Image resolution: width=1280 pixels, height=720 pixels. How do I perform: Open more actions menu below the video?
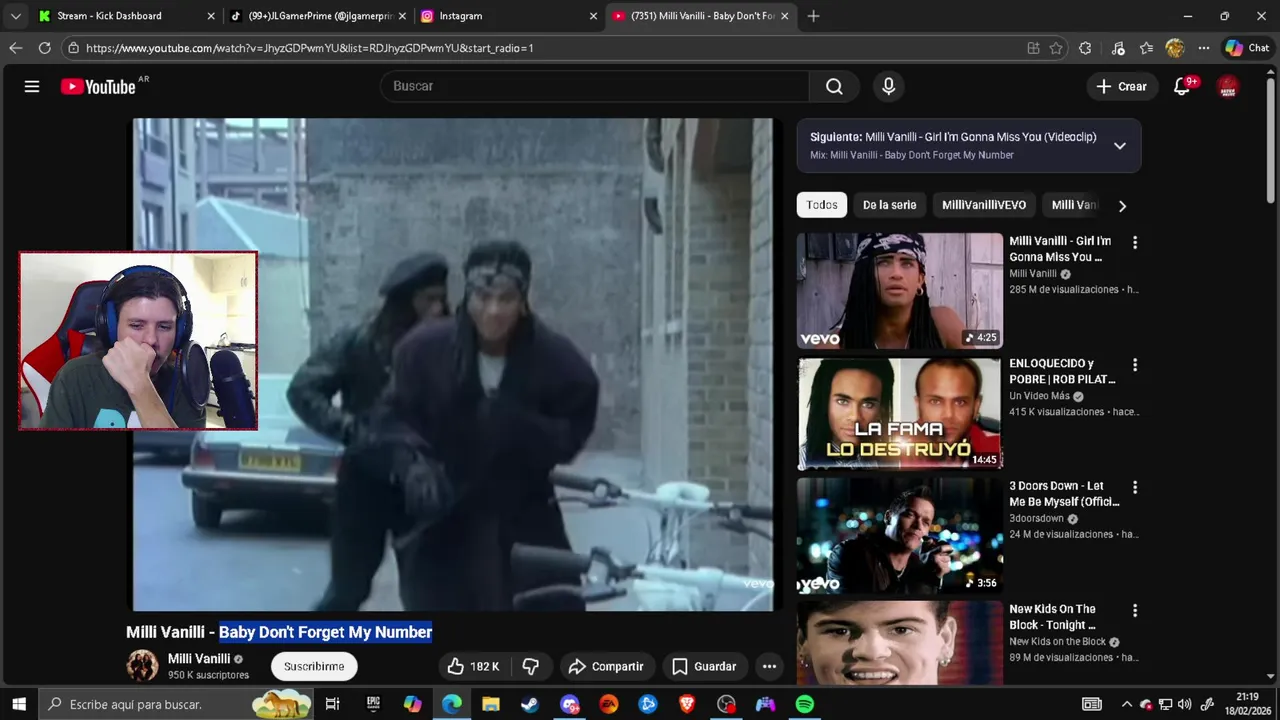769,666
